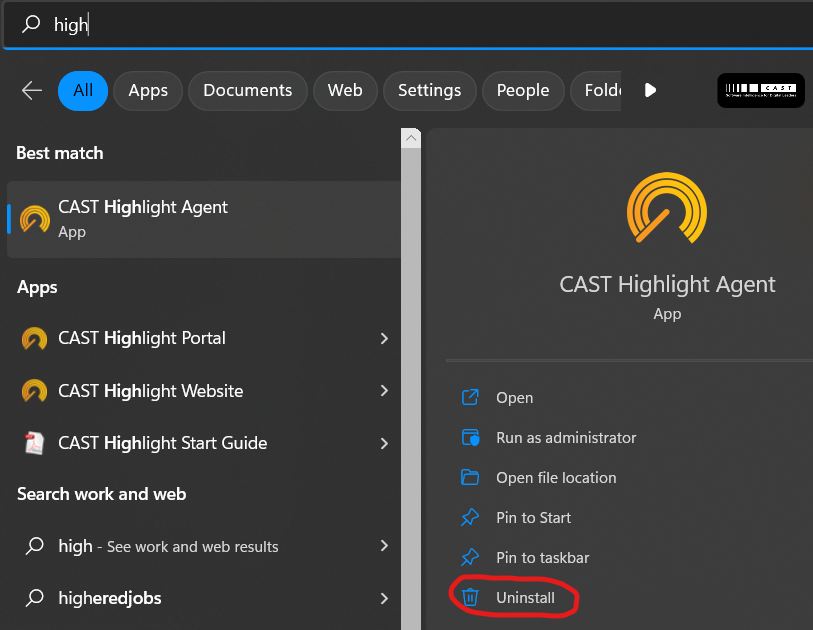Click the CAST Highlight Agent best match icon

[x=35, y=219]
